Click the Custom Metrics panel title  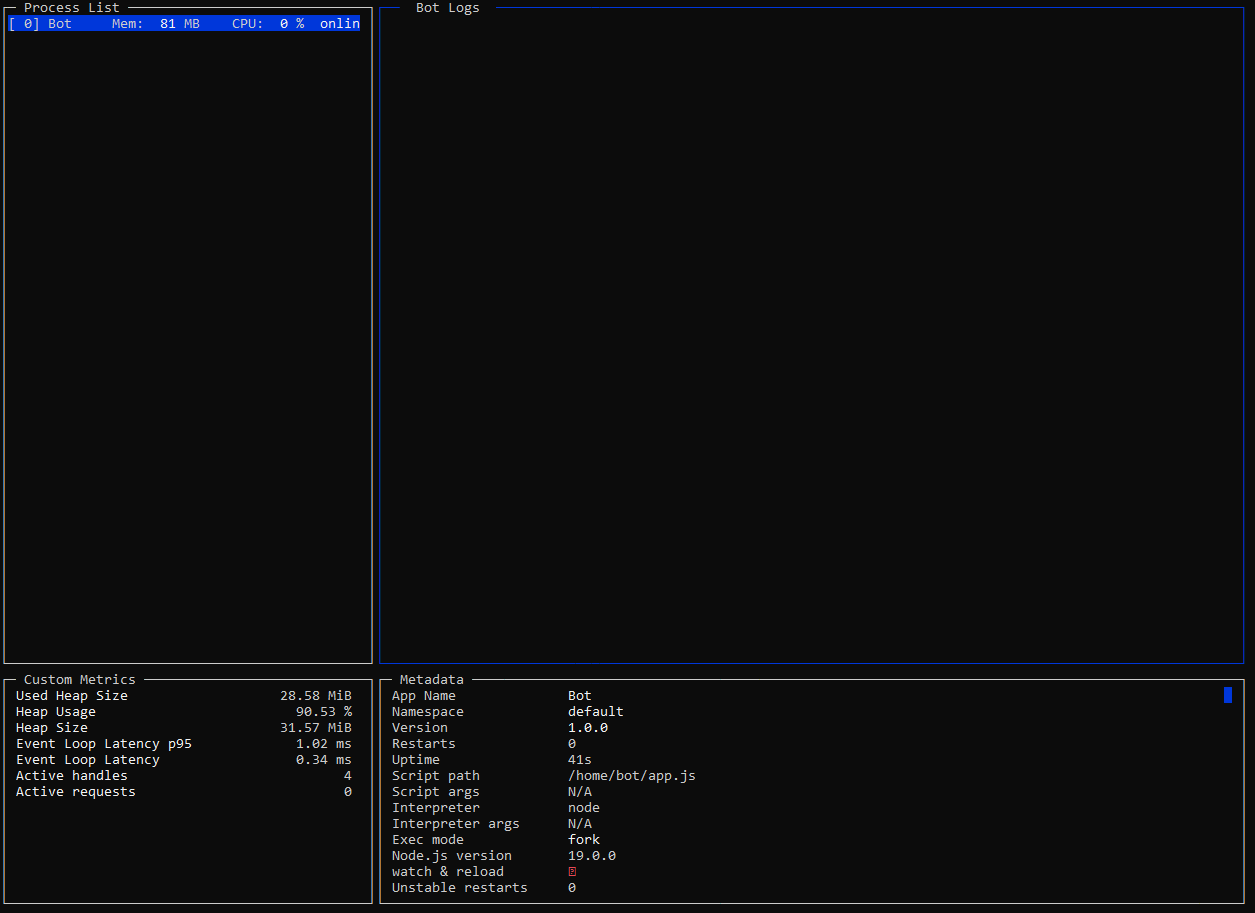coord(78,679)
